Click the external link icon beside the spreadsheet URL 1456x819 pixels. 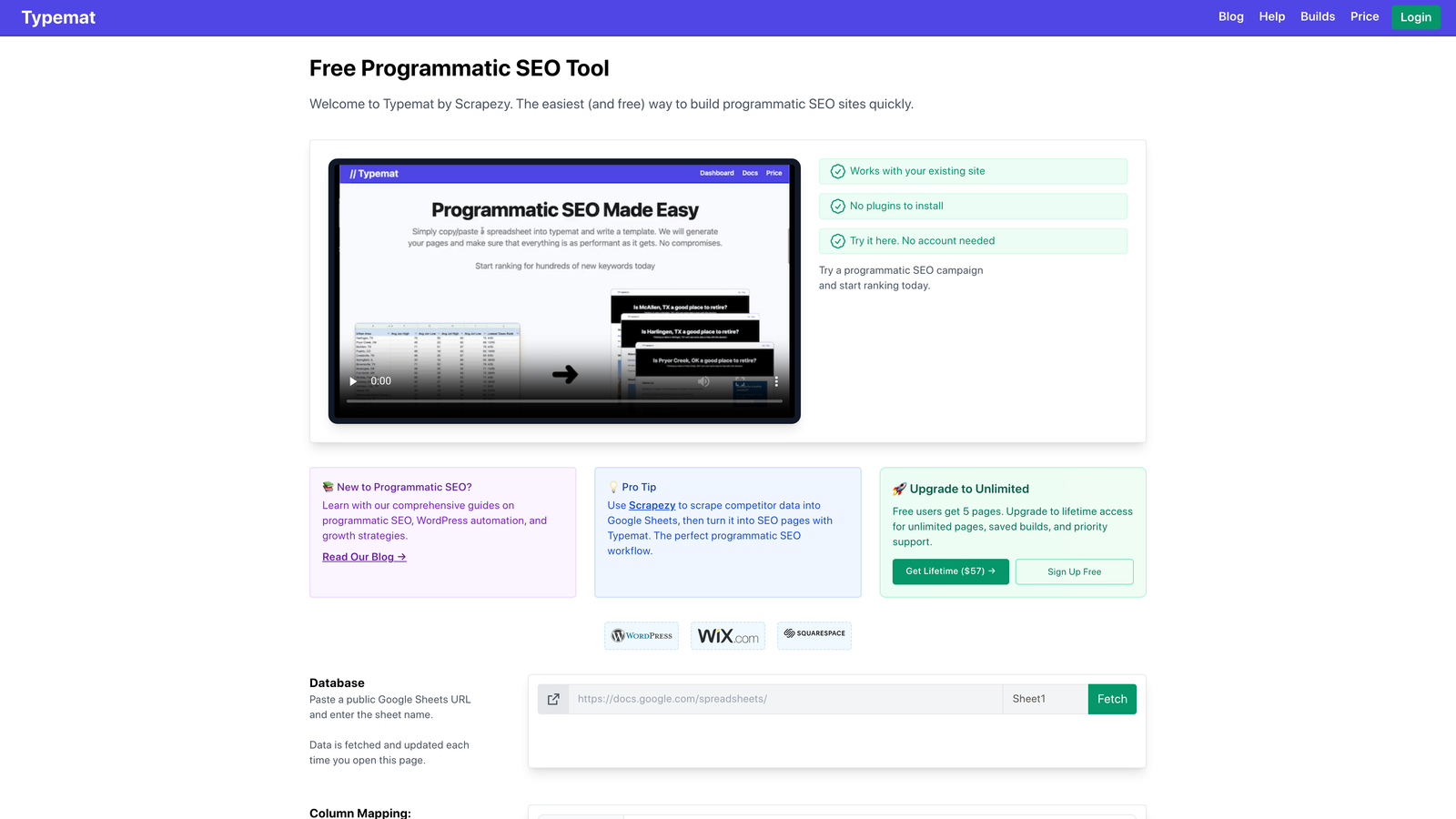coord(553,699)
